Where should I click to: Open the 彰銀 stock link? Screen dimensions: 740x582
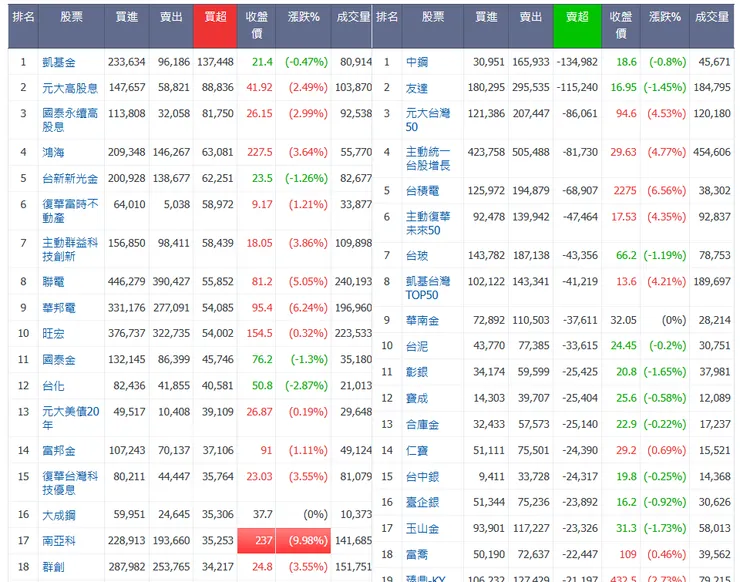pyautogui.click(x=417, y=372)
